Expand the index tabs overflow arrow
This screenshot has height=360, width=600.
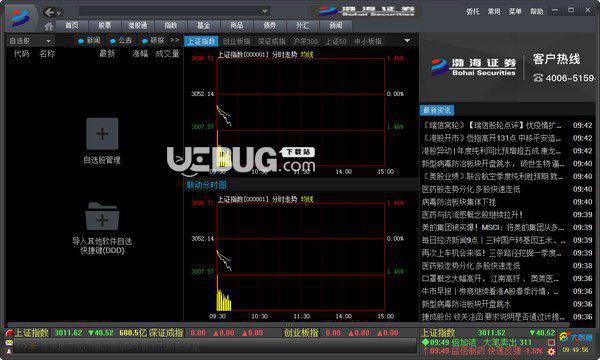coord(407,41)
